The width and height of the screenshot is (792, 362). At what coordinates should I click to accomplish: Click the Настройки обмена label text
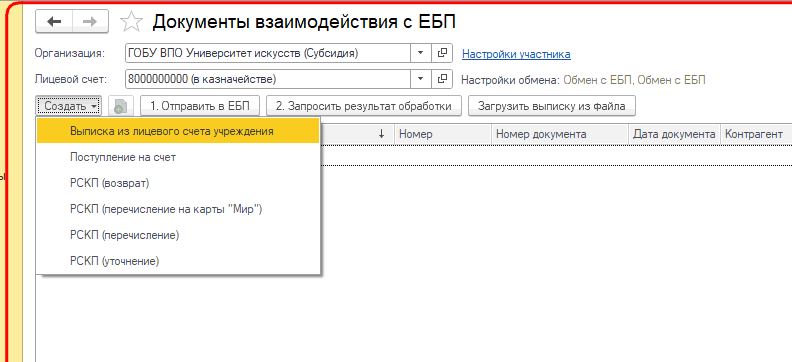pos(511,80)
